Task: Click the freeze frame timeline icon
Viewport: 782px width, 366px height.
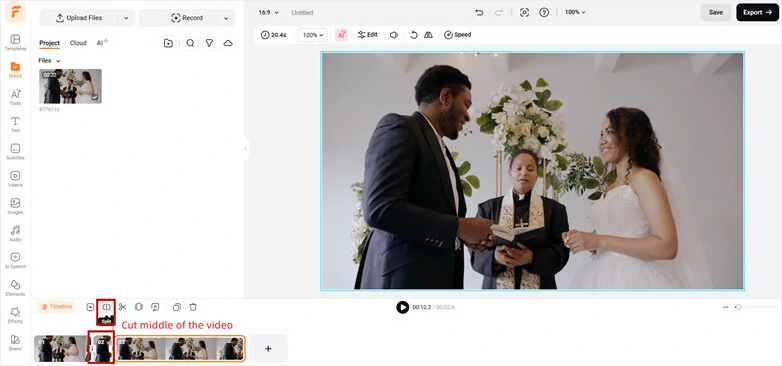Action: tap(139, 307)
